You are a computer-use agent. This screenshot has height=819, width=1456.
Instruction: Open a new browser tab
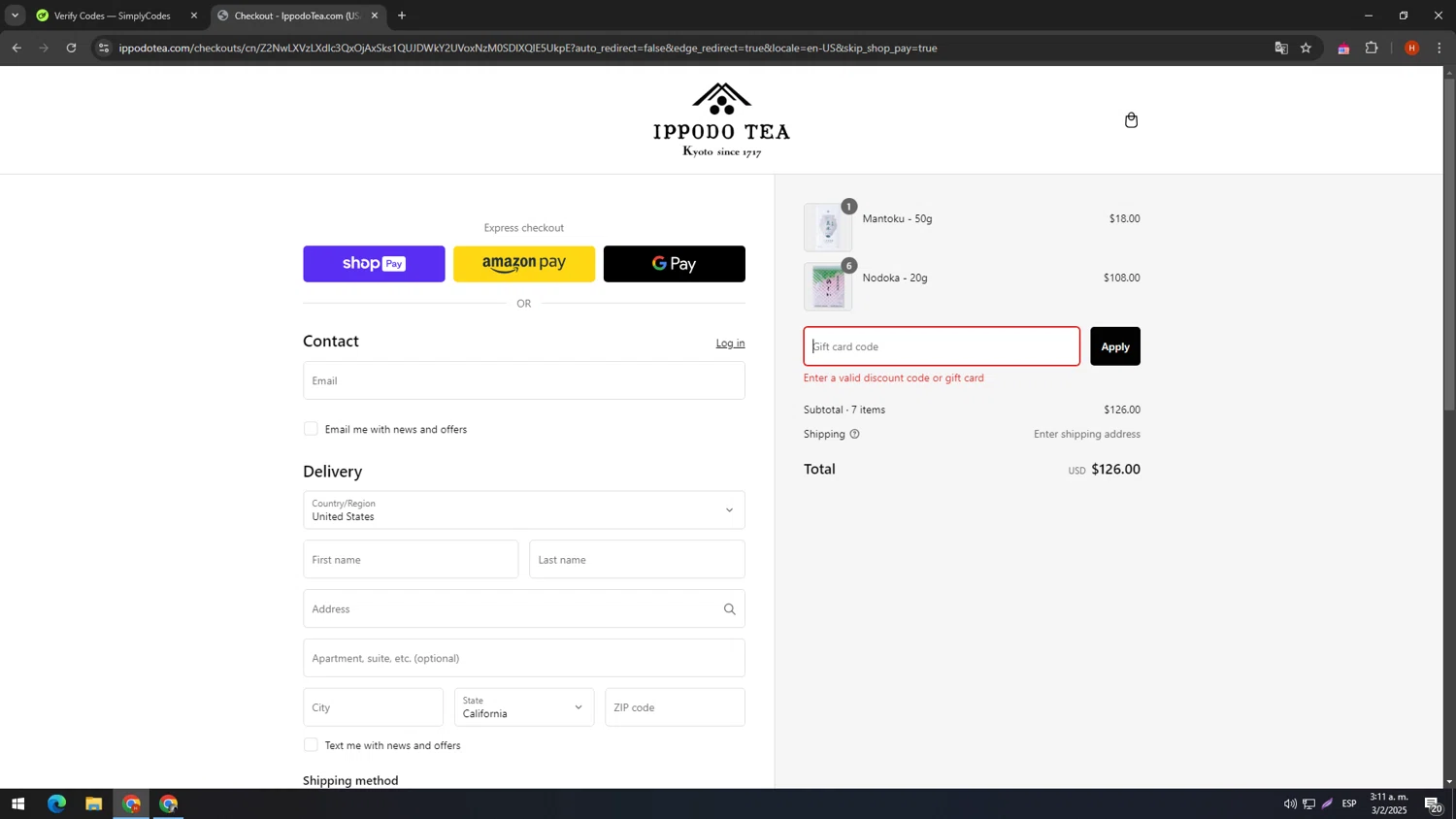pos(402,16)
